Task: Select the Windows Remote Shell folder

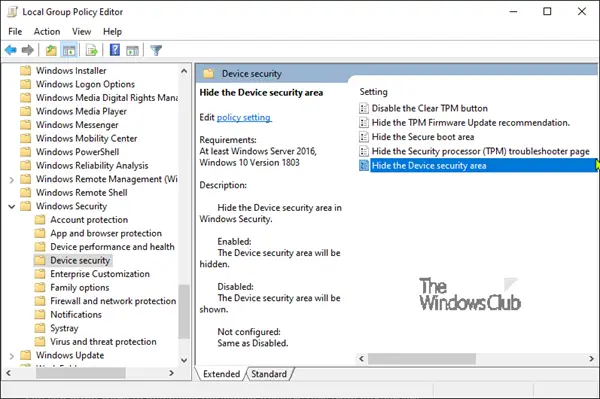Action: (82, 193)
